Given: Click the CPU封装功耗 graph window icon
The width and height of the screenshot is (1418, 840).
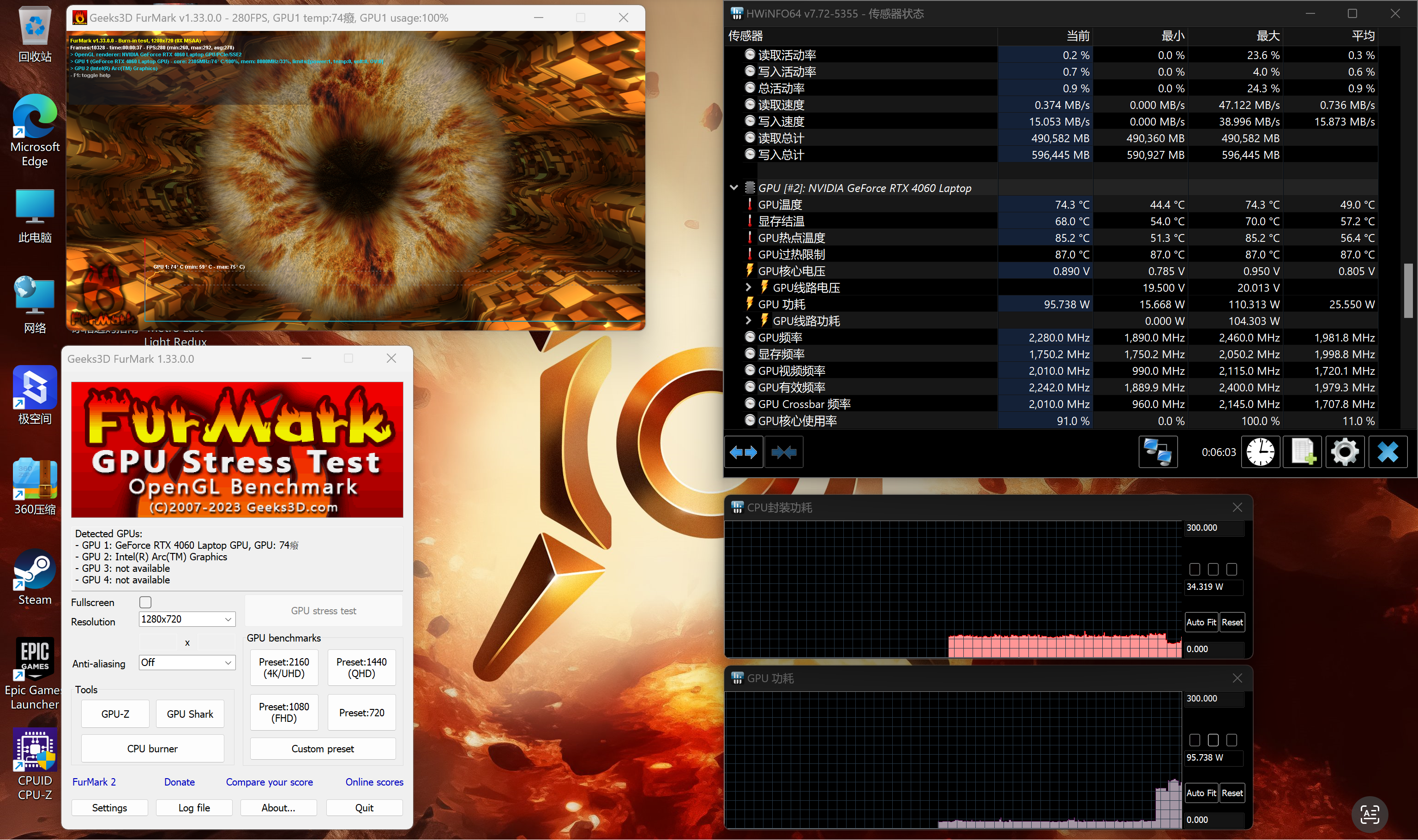Looking at the screenshot, I should pyautogui.click(x=737, y=508).
